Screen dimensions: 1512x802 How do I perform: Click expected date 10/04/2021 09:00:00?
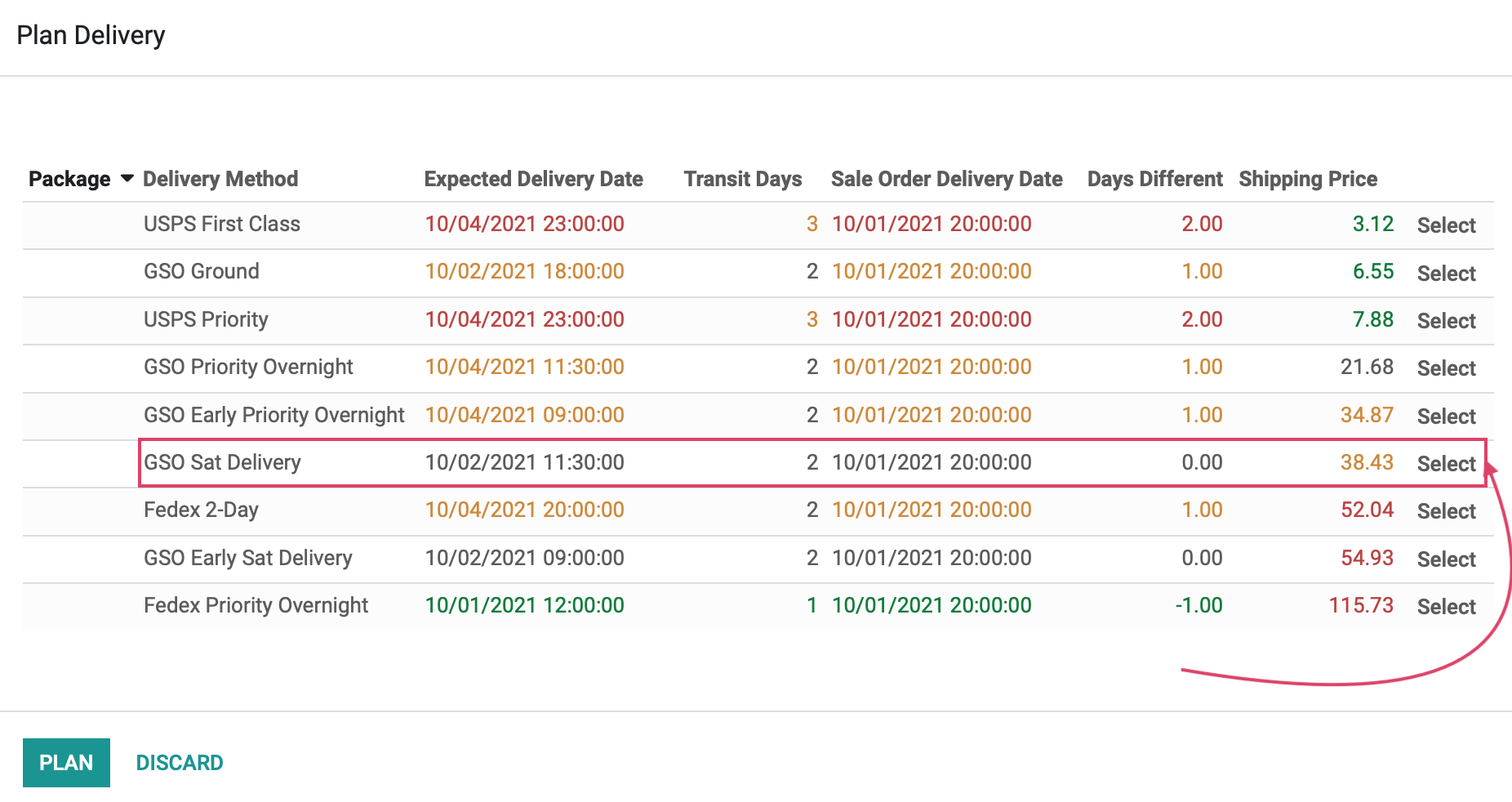525,415
